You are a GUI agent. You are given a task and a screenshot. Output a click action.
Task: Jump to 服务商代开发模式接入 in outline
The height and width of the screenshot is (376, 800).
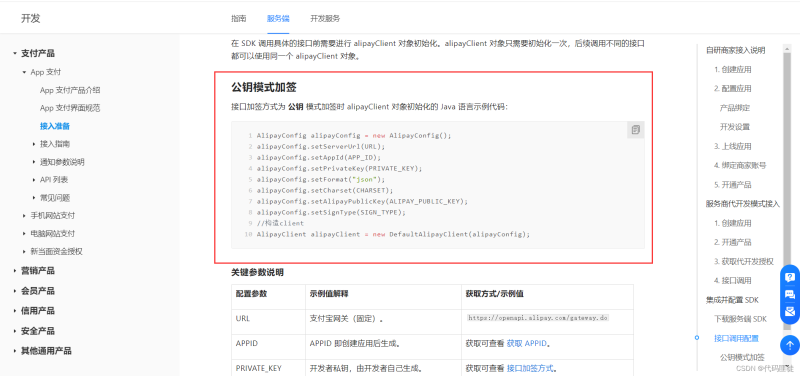click(743, 204)
